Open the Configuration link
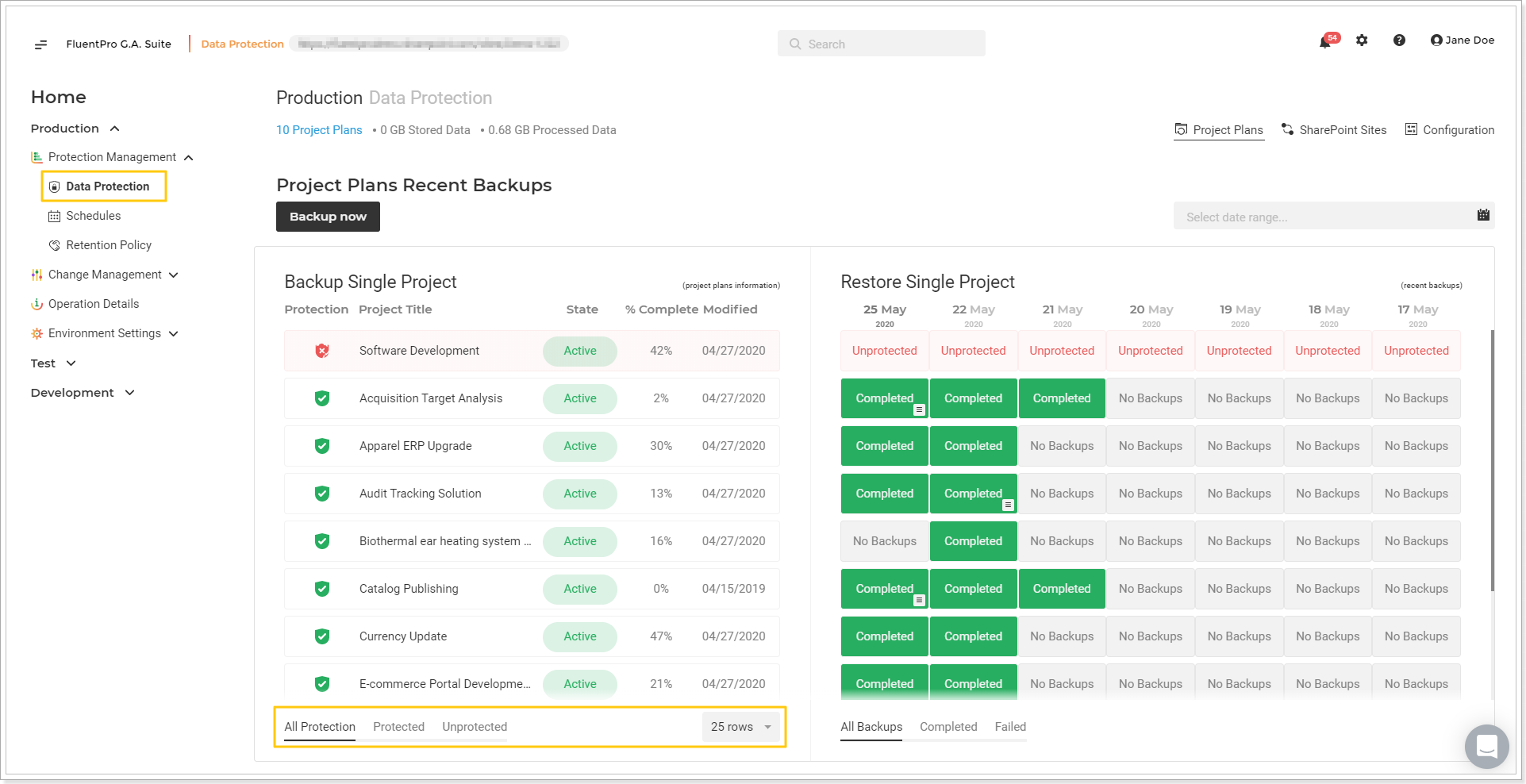 [x=1459, y=130]
